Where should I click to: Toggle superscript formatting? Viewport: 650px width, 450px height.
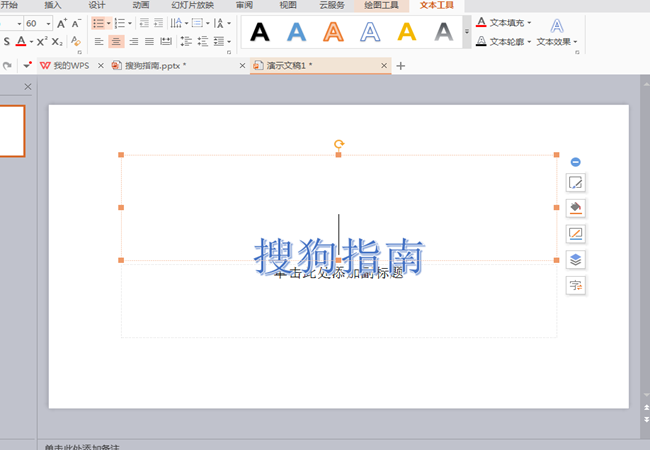pyautogui.click(x=42, y=41)
